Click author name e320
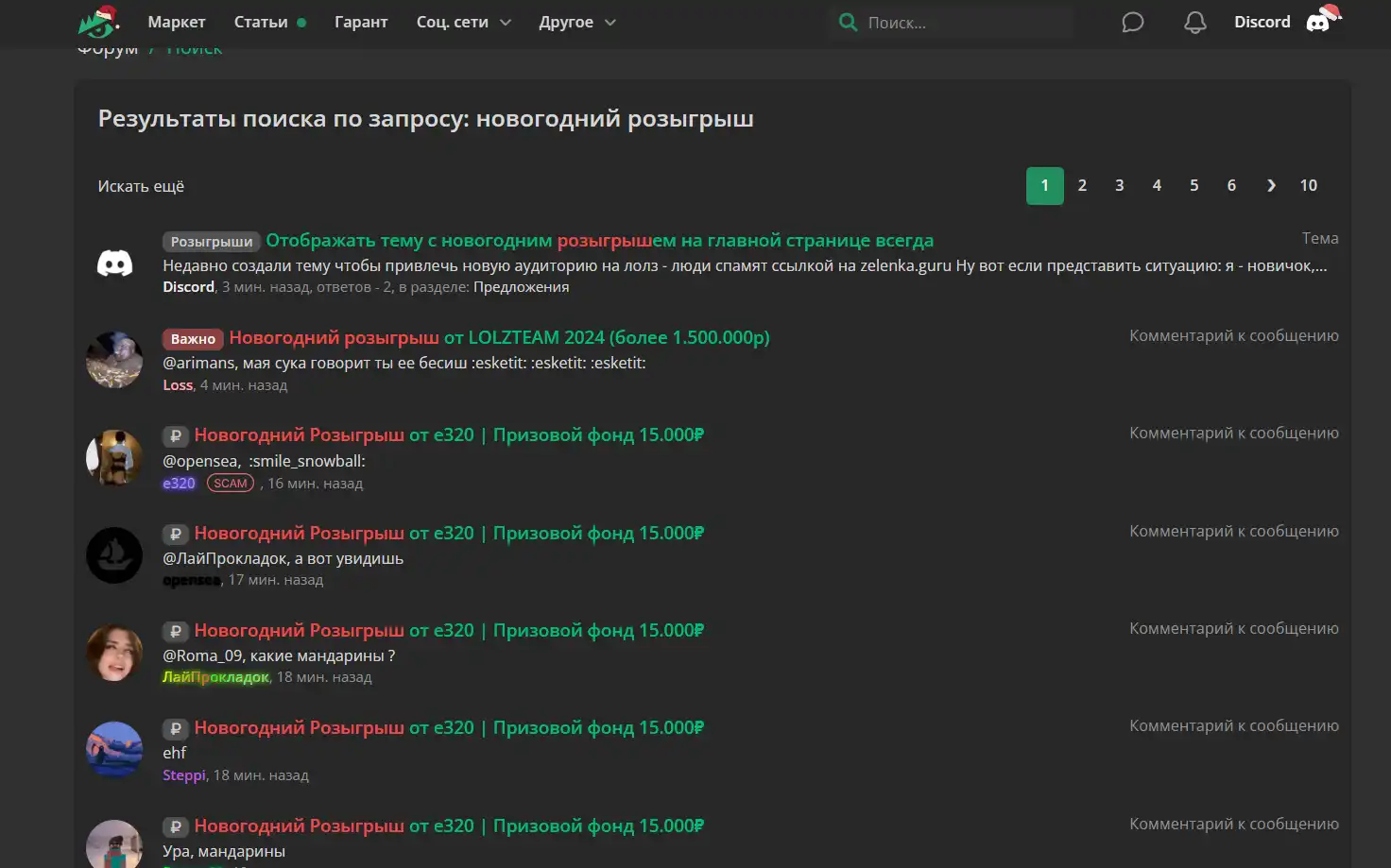1391x868 pixels. pyautogui.click(x=179, y=484)
